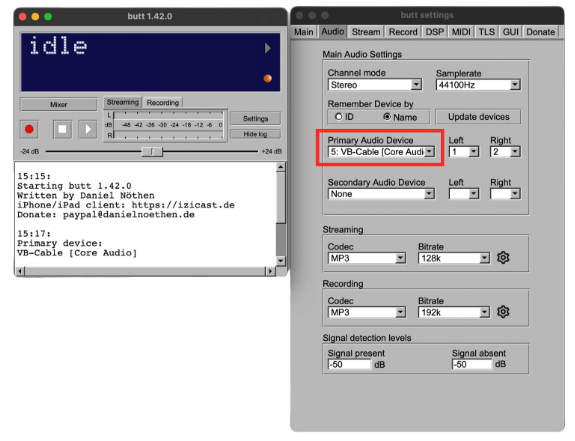
Task: Click the Mixer button
Action: pyautogui.click(x=59, y=104)
